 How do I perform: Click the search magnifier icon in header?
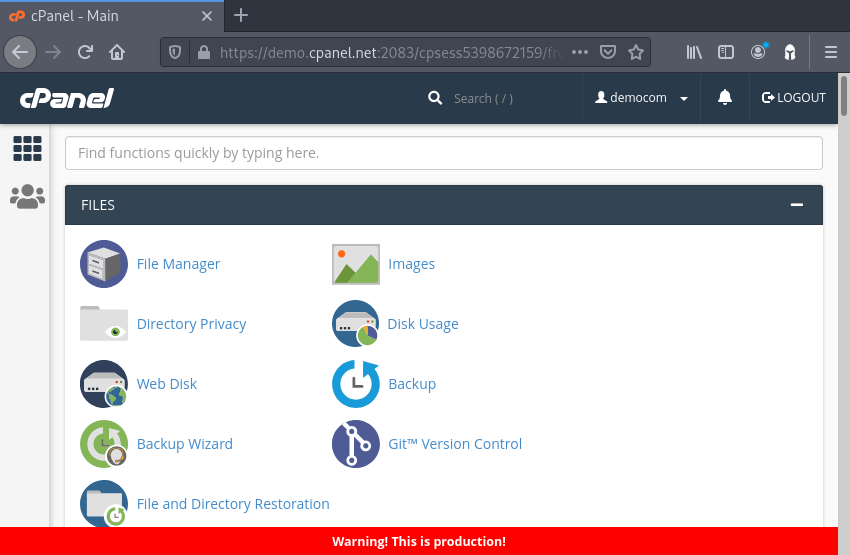[435, 98]
